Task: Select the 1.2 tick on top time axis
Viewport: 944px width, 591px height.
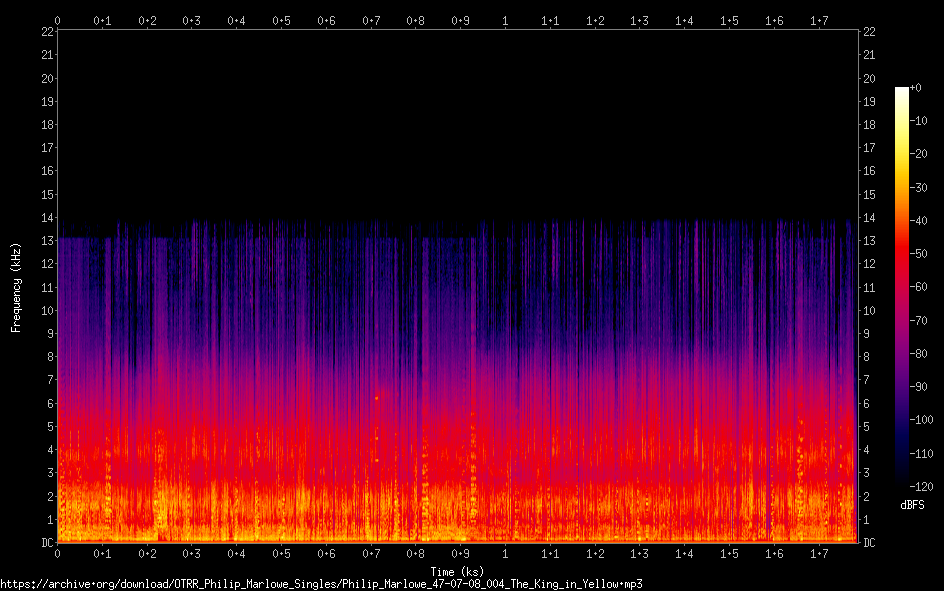Action: click(x=594, y=20)
